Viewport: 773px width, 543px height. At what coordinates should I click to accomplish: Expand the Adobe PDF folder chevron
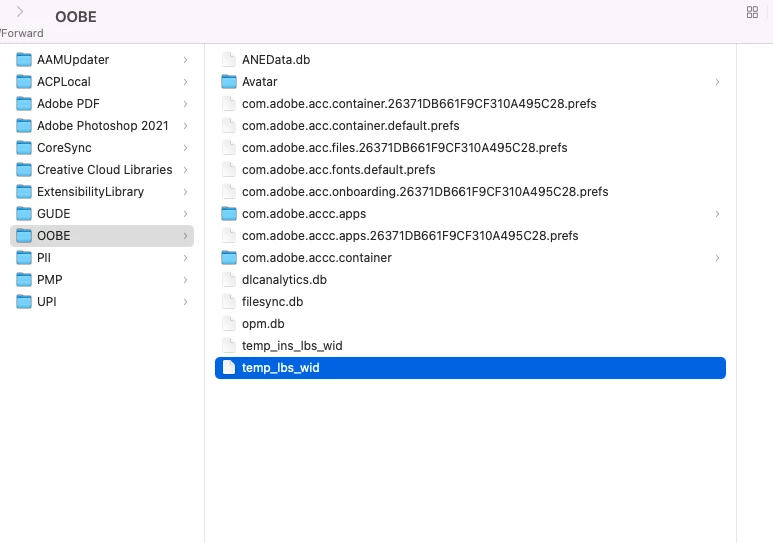click(x=185, y=104)
